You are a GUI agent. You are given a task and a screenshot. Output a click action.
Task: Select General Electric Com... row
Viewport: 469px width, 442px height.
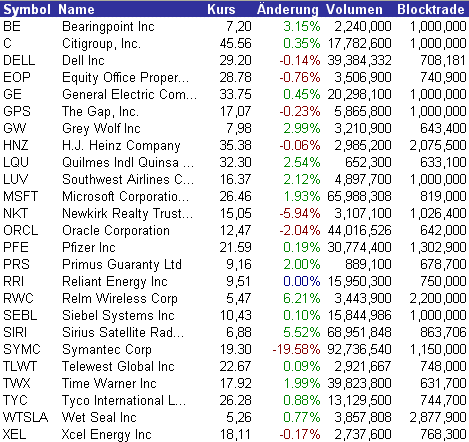[234, 94]
